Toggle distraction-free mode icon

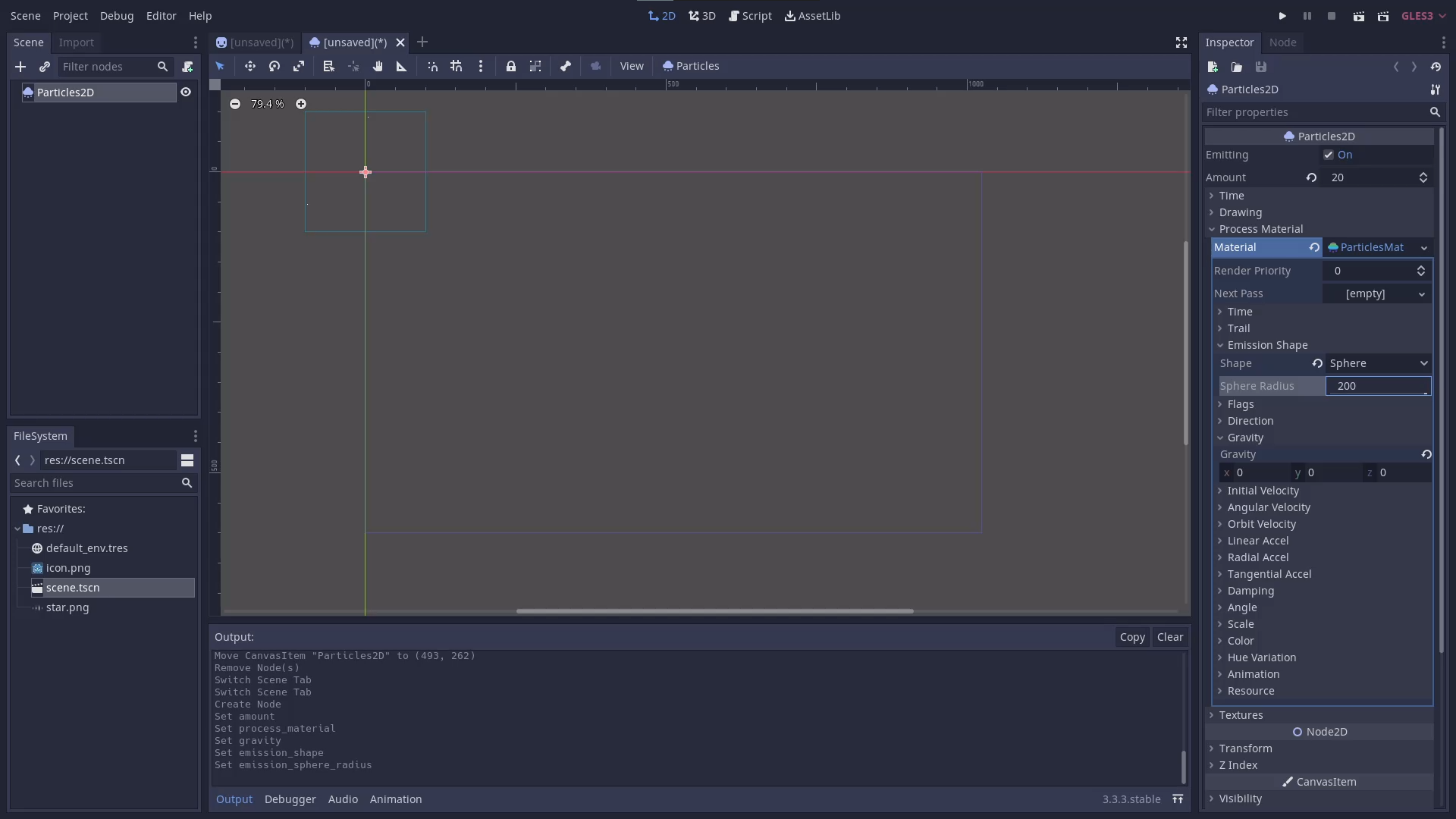pyautogui.click(x=1181, y=42)
